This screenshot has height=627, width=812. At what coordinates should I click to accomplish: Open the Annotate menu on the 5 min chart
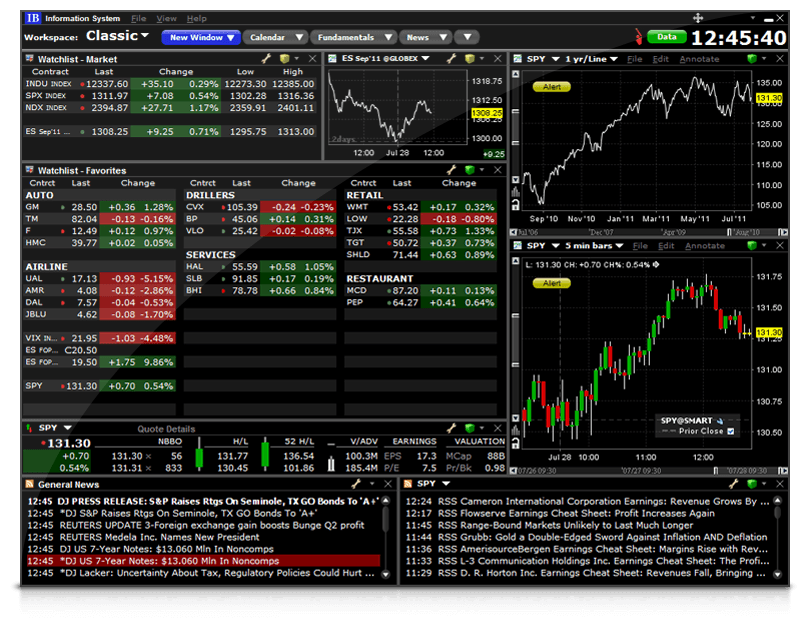pos(707,244)
